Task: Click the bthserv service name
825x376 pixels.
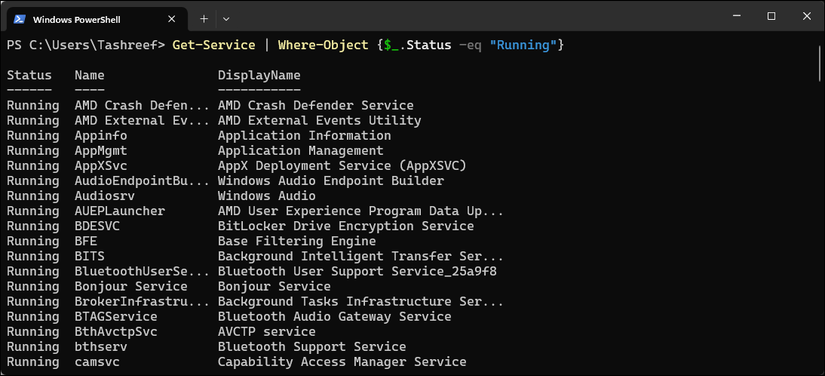Action: pyautogui.click(x=101, y=347)
